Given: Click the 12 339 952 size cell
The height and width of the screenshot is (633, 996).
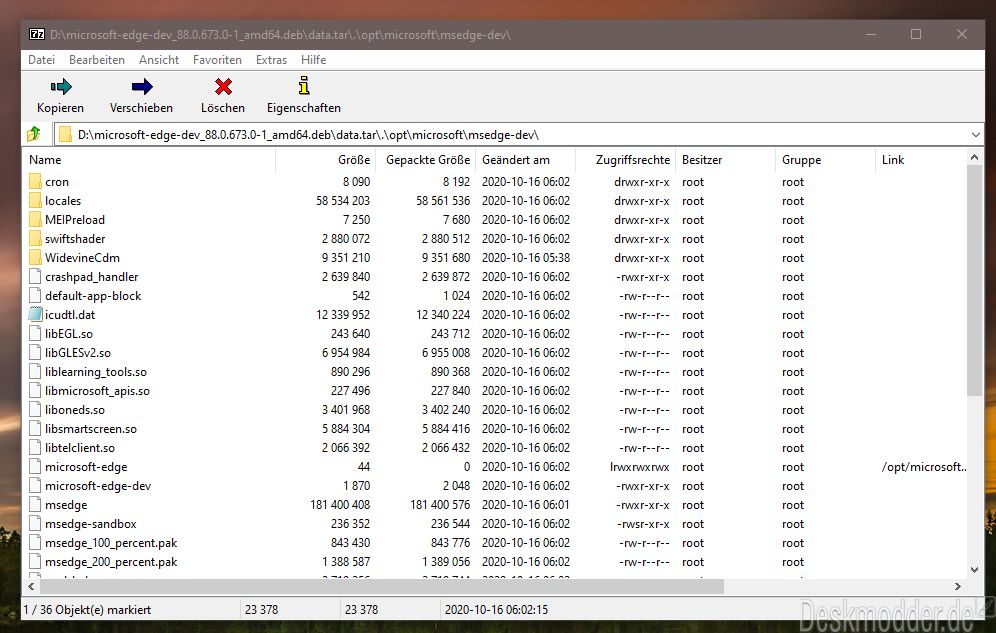Looking at the screenshot, I should pos(343,314).
